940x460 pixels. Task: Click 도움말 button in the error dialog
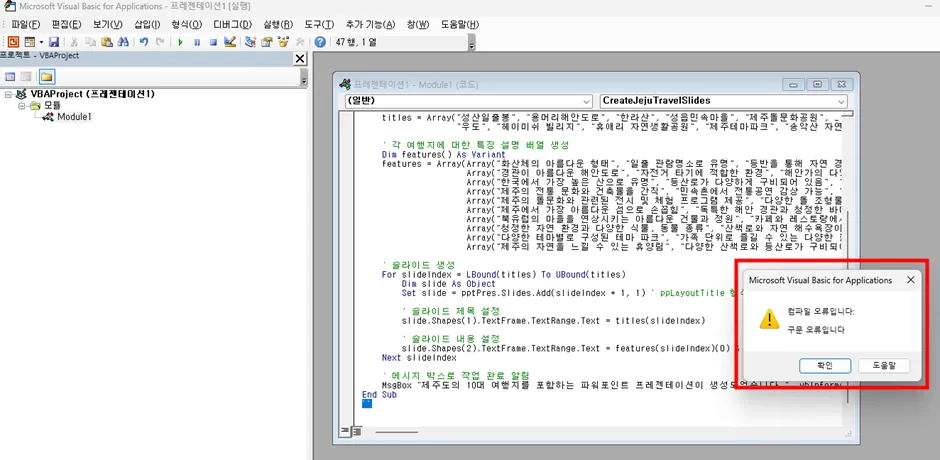coord(884,365)
